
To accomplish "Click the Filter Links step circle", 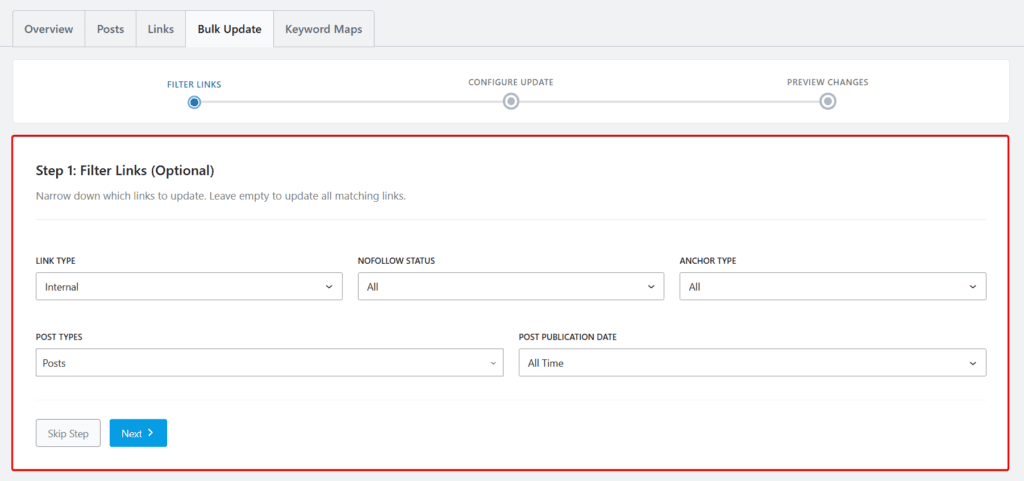I will pos(194,101).
